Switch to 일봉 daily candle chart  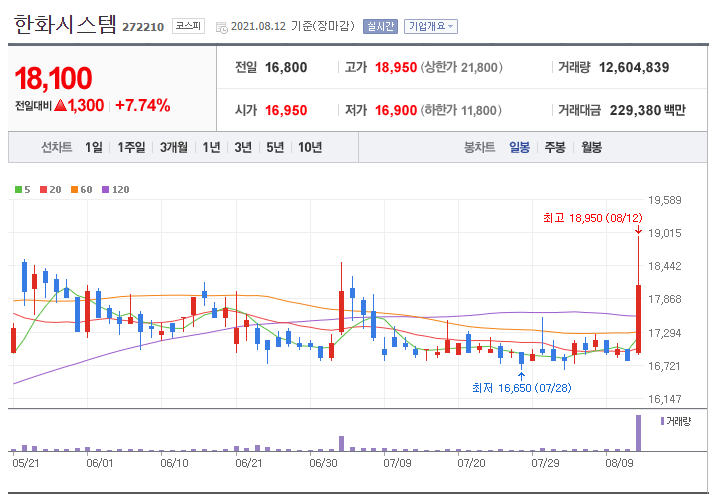(519, 147)
